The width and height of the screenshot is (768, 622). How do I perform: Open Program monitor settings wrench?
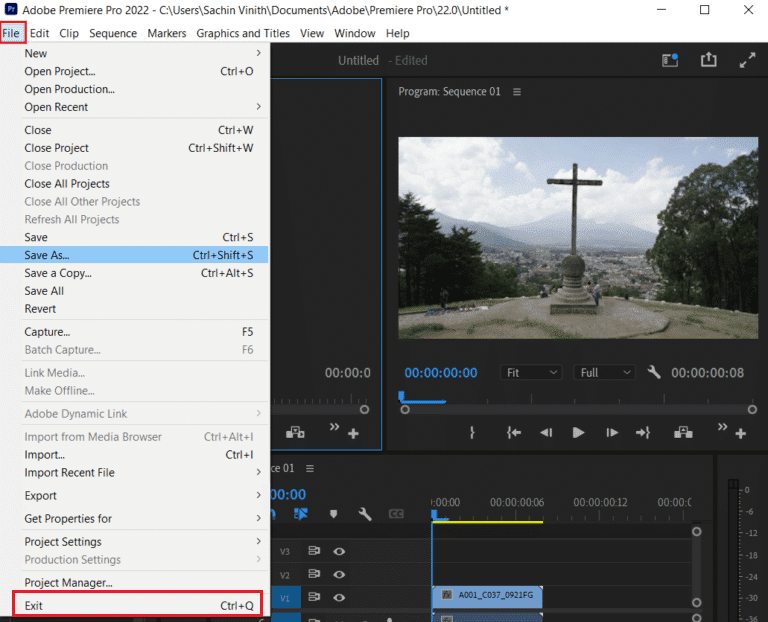654,373
